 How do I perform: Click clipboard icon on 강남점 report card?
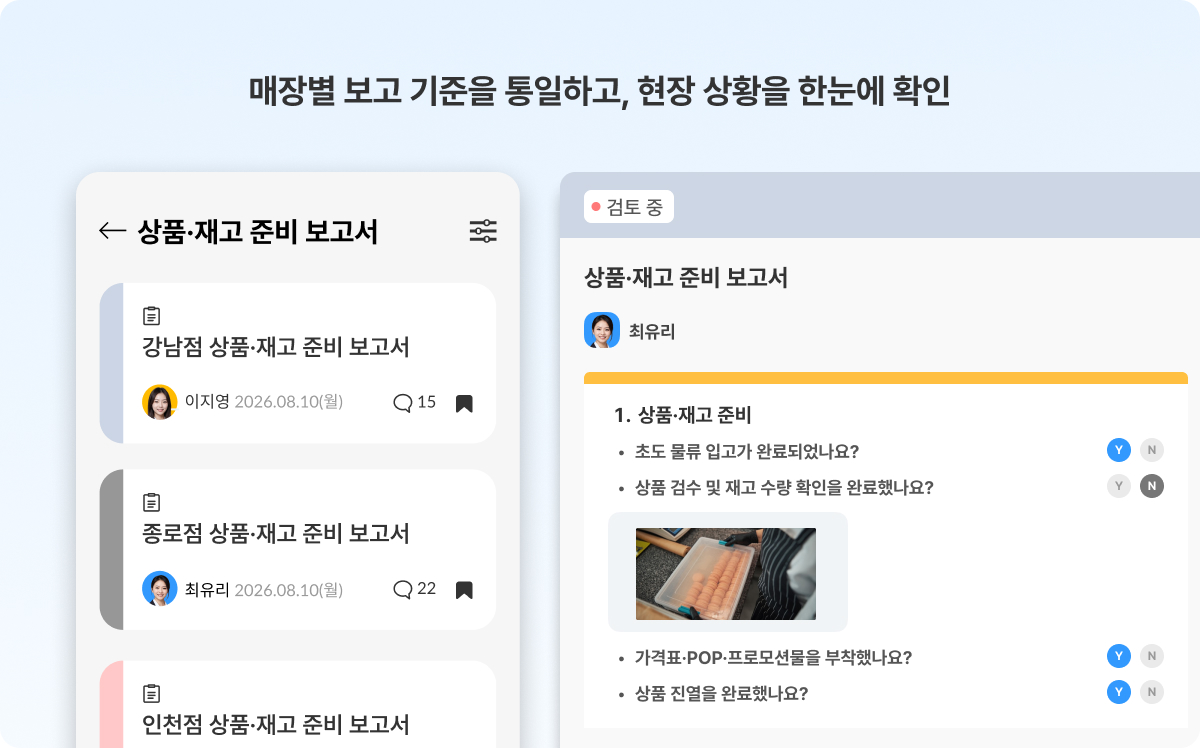pos(152,315)
